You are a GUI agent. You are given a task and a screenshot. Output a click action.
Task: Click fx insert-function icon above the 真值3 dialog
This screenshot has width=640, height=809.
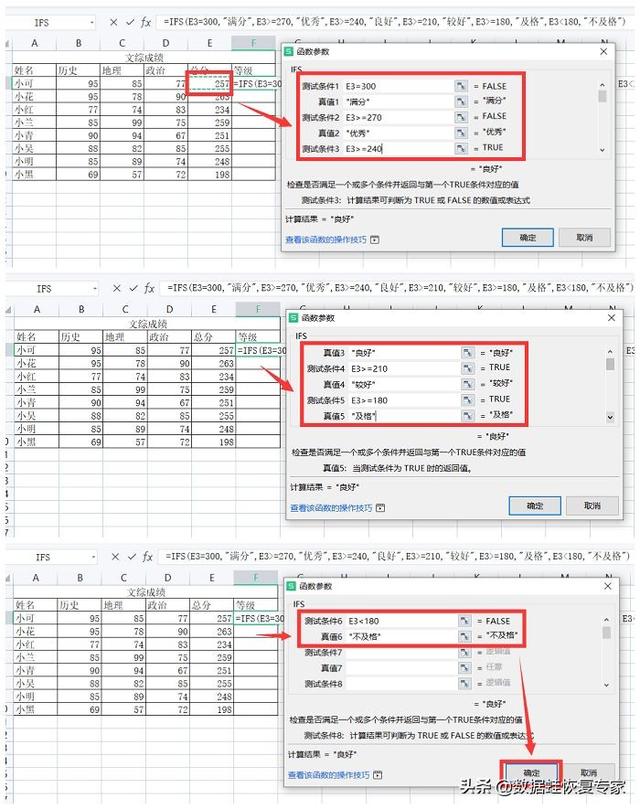pos(149,288)
